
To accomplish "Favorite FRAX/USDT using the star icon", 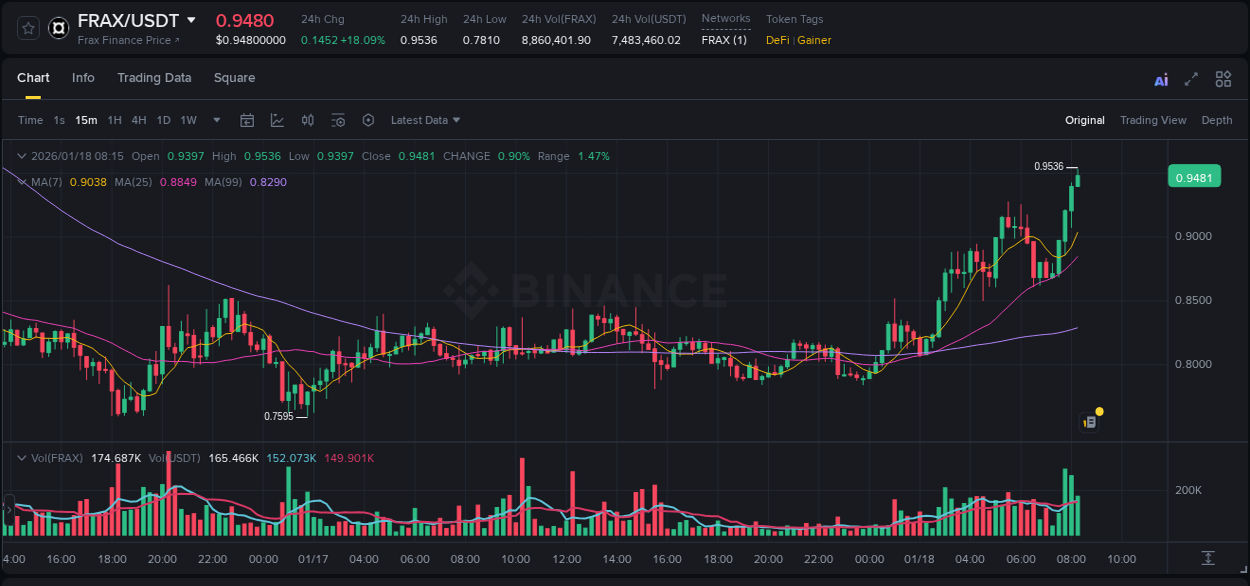I will click(27, 27).
